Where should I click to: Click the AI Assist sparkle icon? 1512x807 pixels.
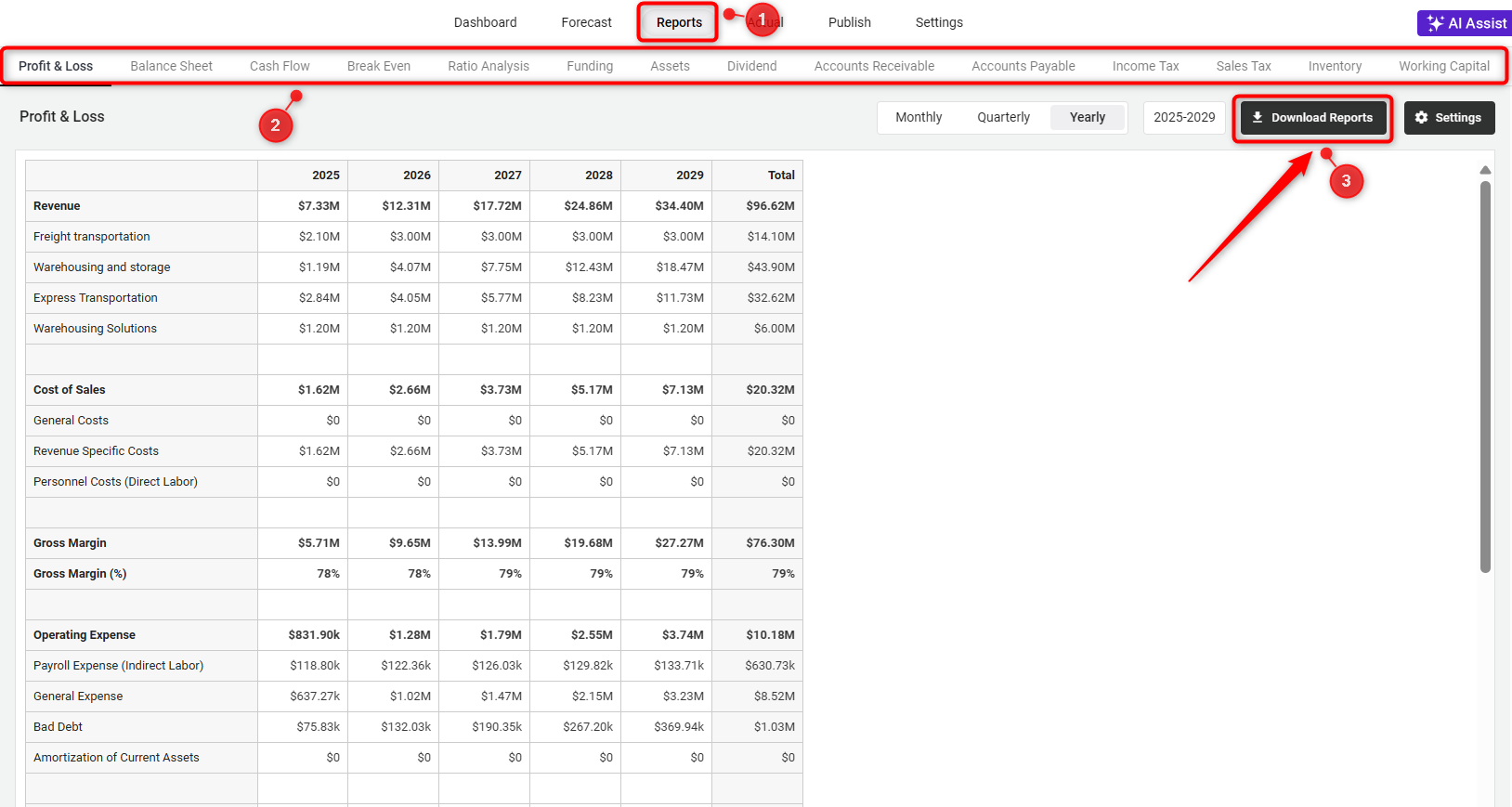point(1435,23)
